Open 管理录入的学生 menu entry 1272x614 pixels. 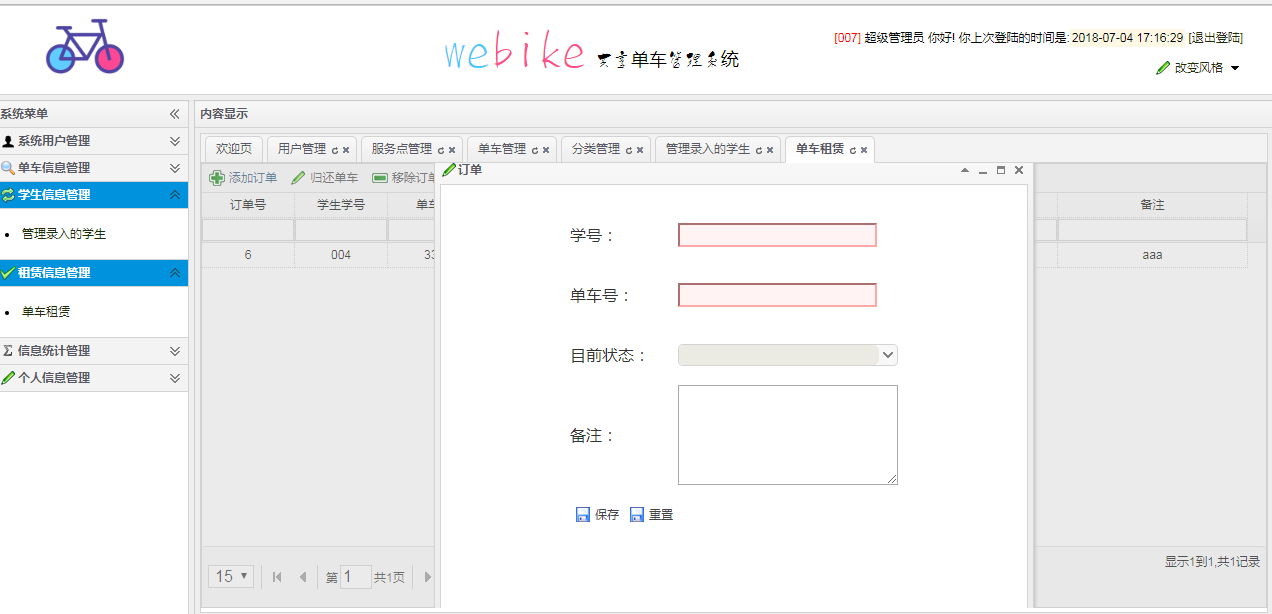point(64,234)
